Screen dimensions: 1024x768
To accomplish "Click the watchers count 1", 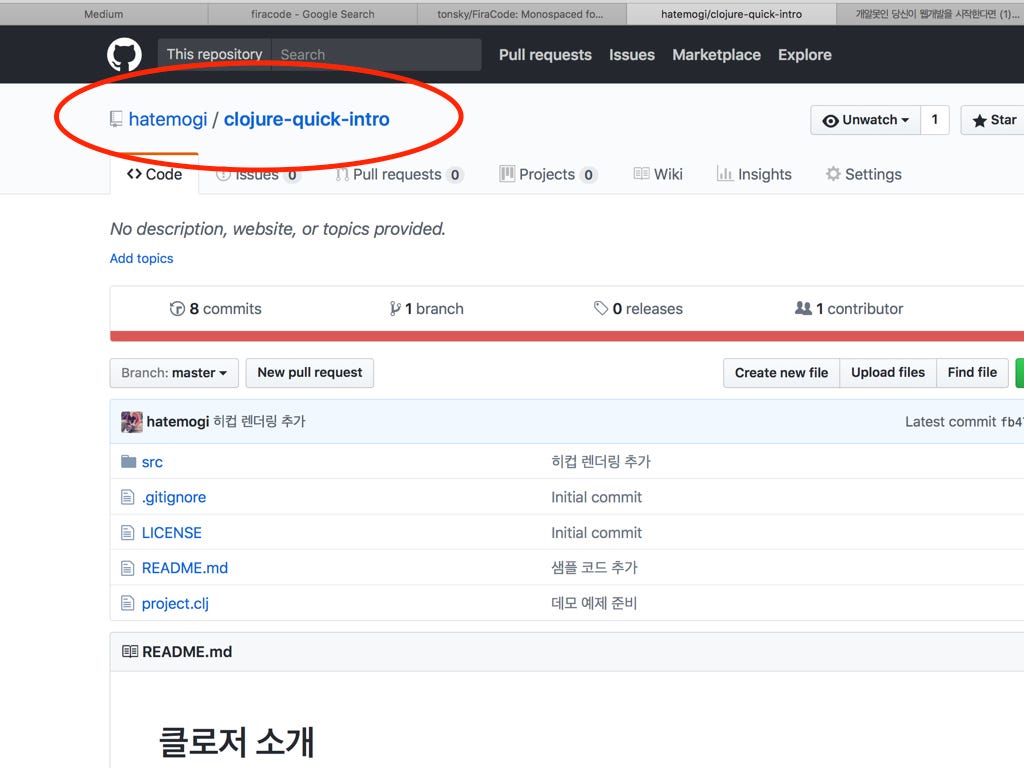I will [x=935, y=120].
